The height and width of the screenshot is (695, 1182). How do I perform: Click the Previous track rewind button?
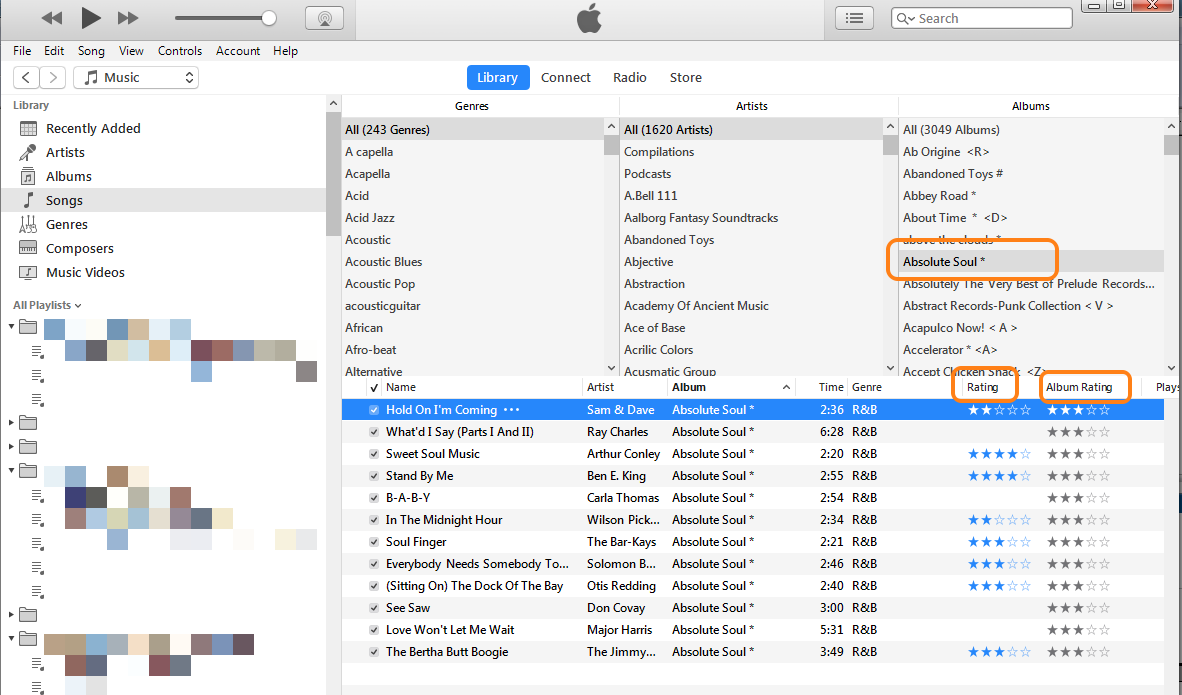51,18
